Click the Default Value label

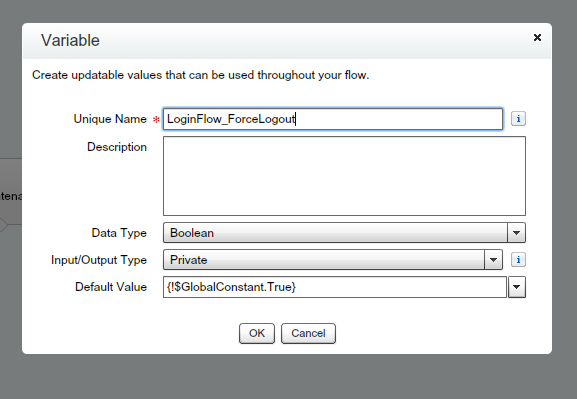click(x=111, y=287)
